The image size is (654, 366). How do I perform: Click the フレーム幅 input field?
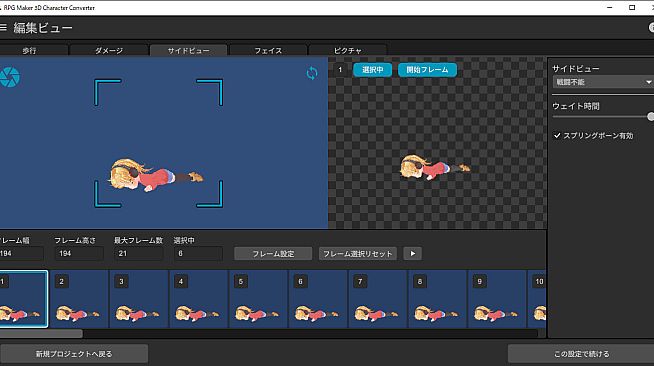(22, 253)
